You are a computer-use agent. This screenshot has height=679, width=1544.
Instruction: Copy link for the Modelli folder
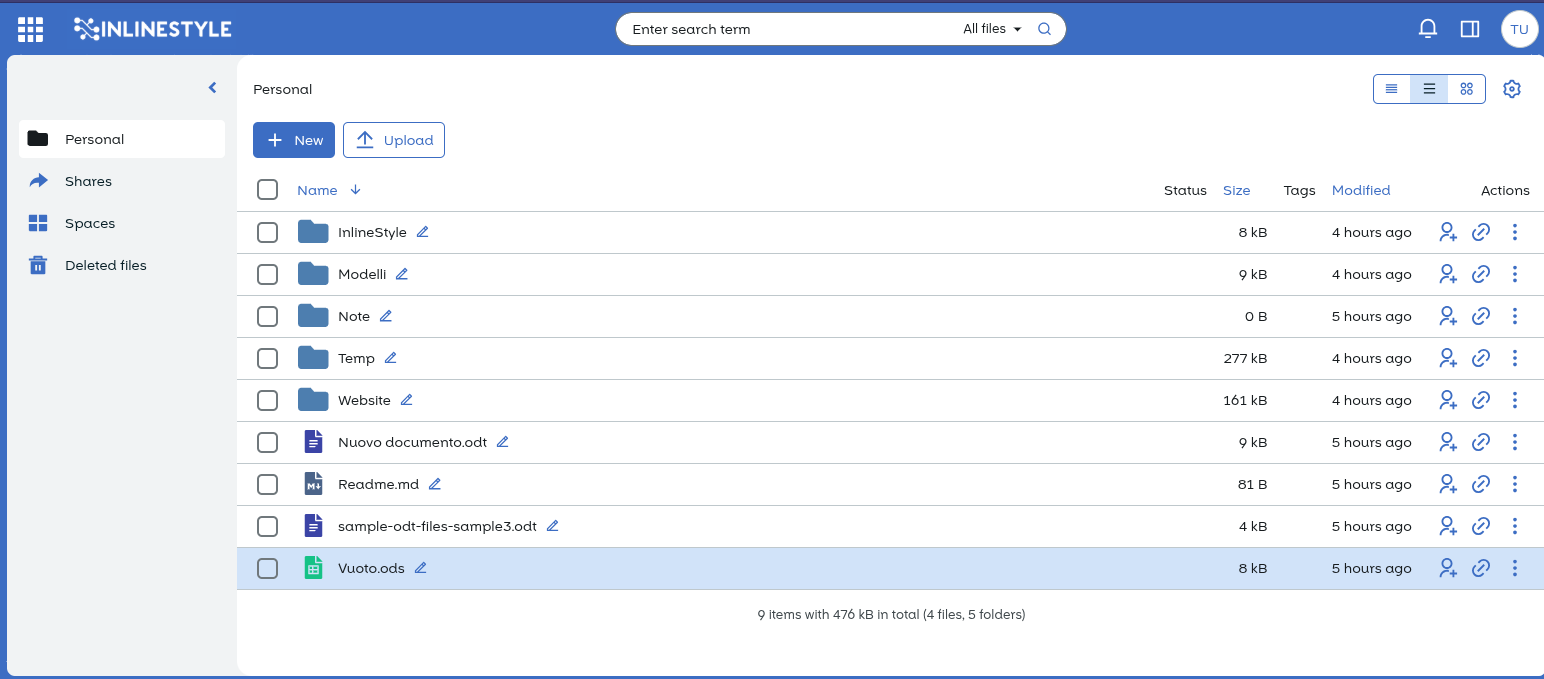(1481, 274)
